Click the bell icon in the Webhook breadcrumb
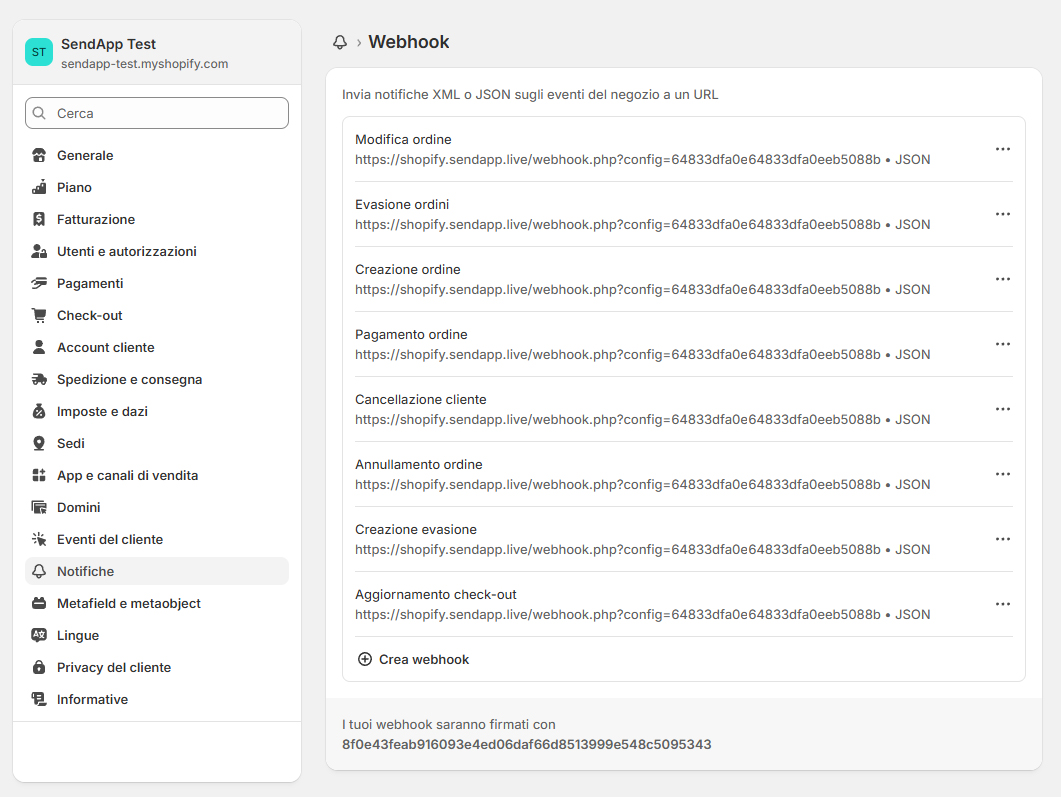1061x797 pixels. click(x=340, y=43)
